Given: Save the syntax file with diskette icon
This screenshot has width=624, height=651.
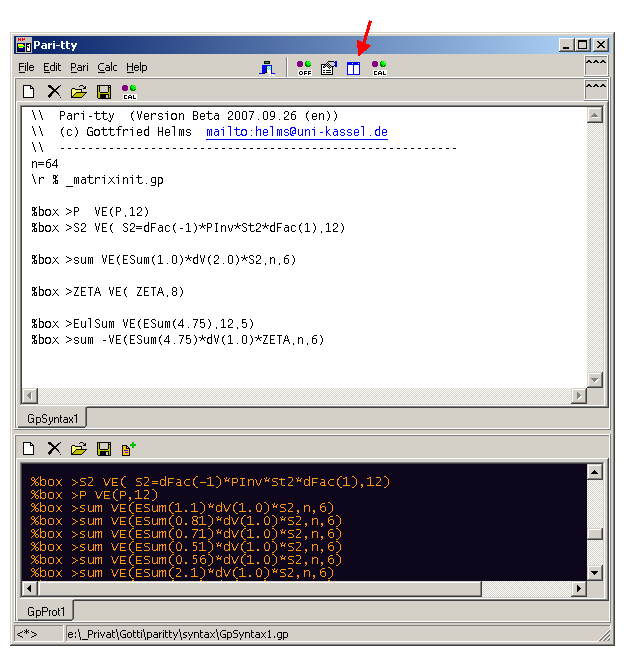Looking at the screenshot, I should (104, 92).
